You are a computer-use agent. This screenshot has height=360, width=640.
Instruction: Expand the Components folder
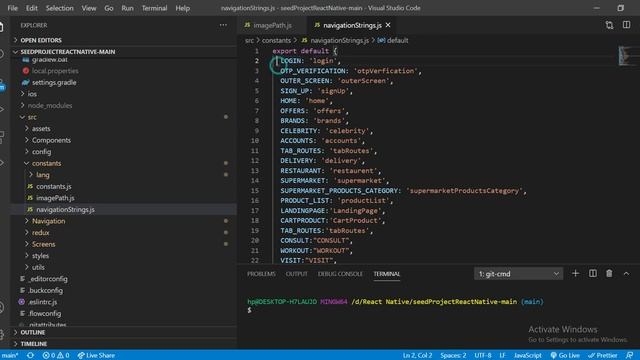pos(51,140)
